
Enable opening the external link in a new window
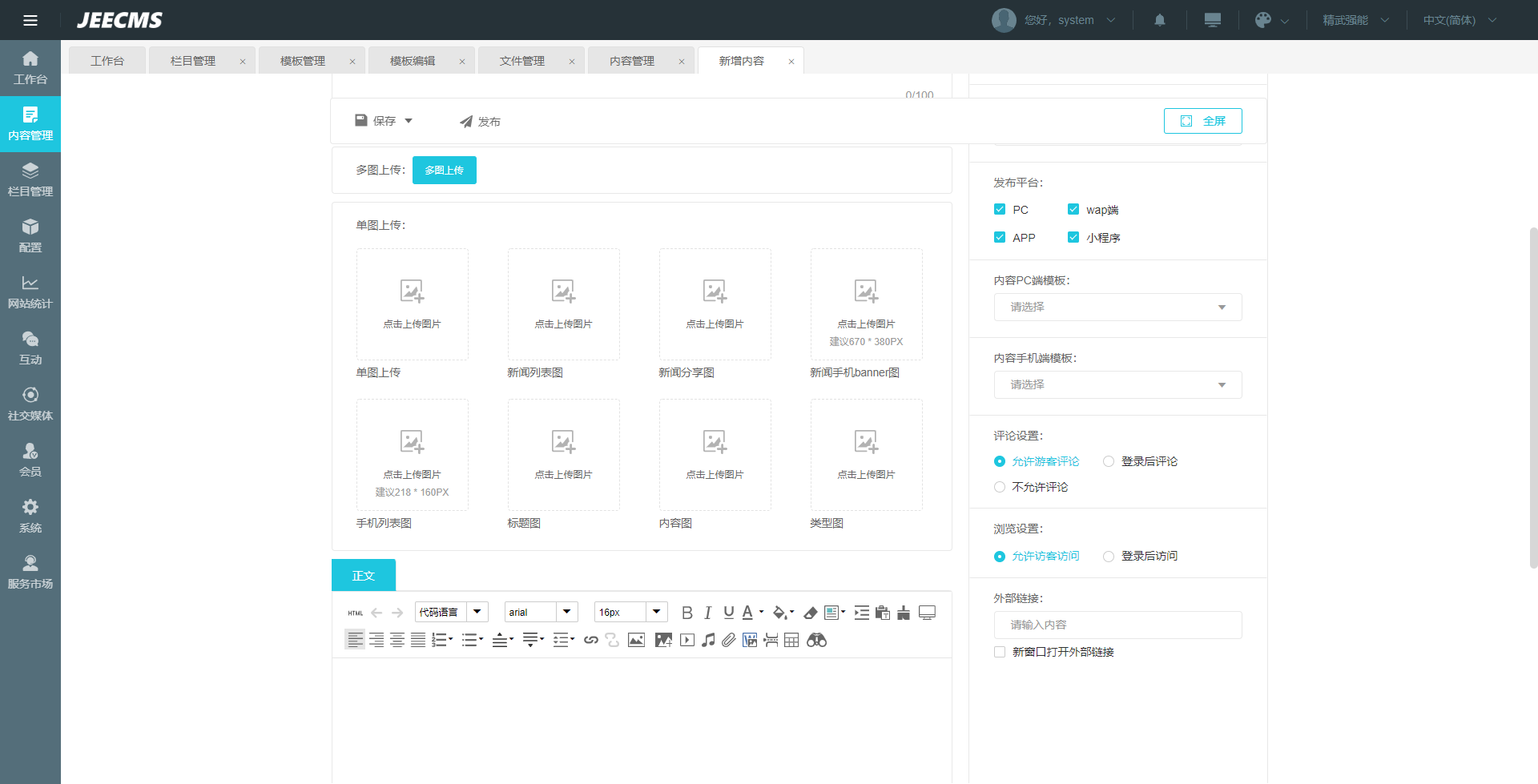point(1000,652)
